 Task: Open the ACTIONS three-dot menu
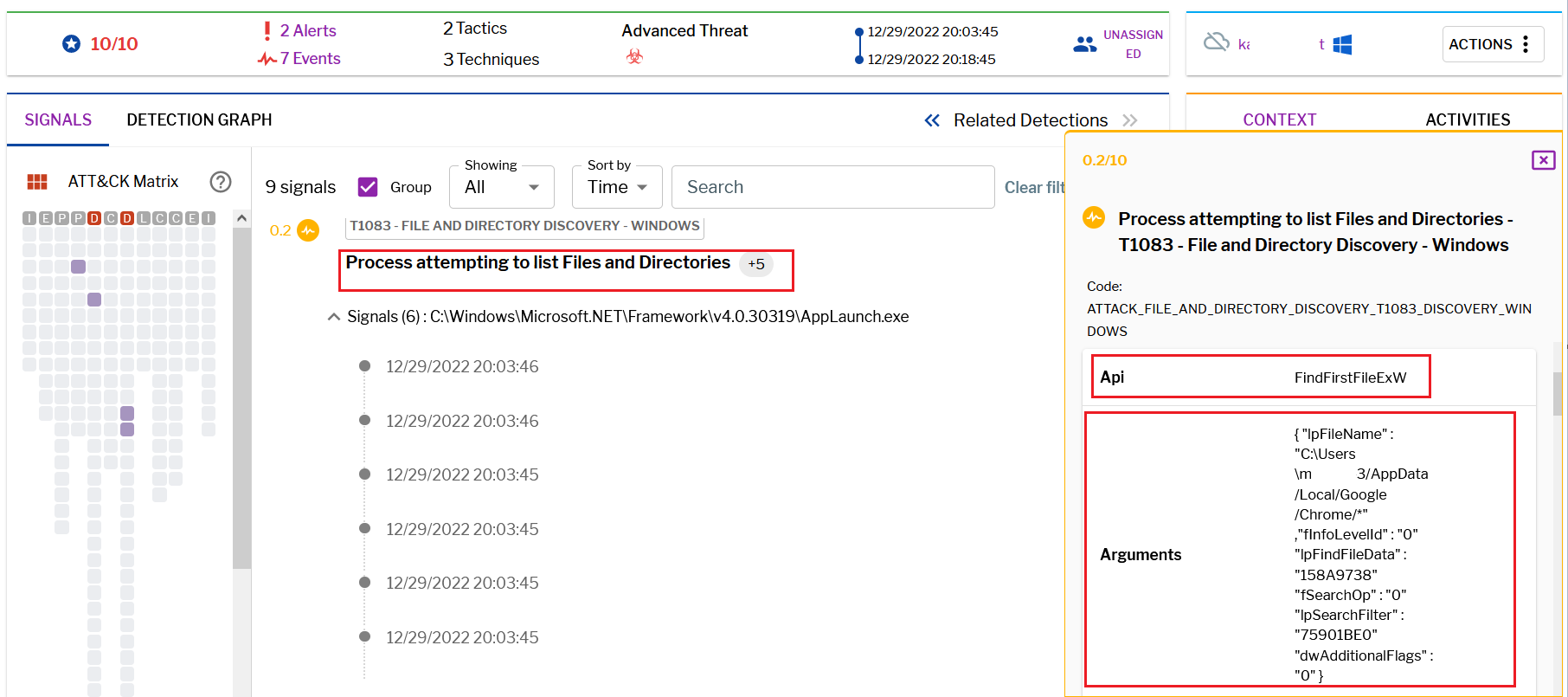(1526, 44)
